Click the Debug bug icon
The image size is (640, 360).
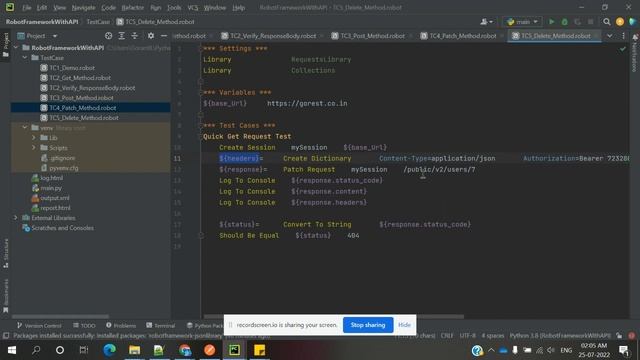tap(564, 22)
